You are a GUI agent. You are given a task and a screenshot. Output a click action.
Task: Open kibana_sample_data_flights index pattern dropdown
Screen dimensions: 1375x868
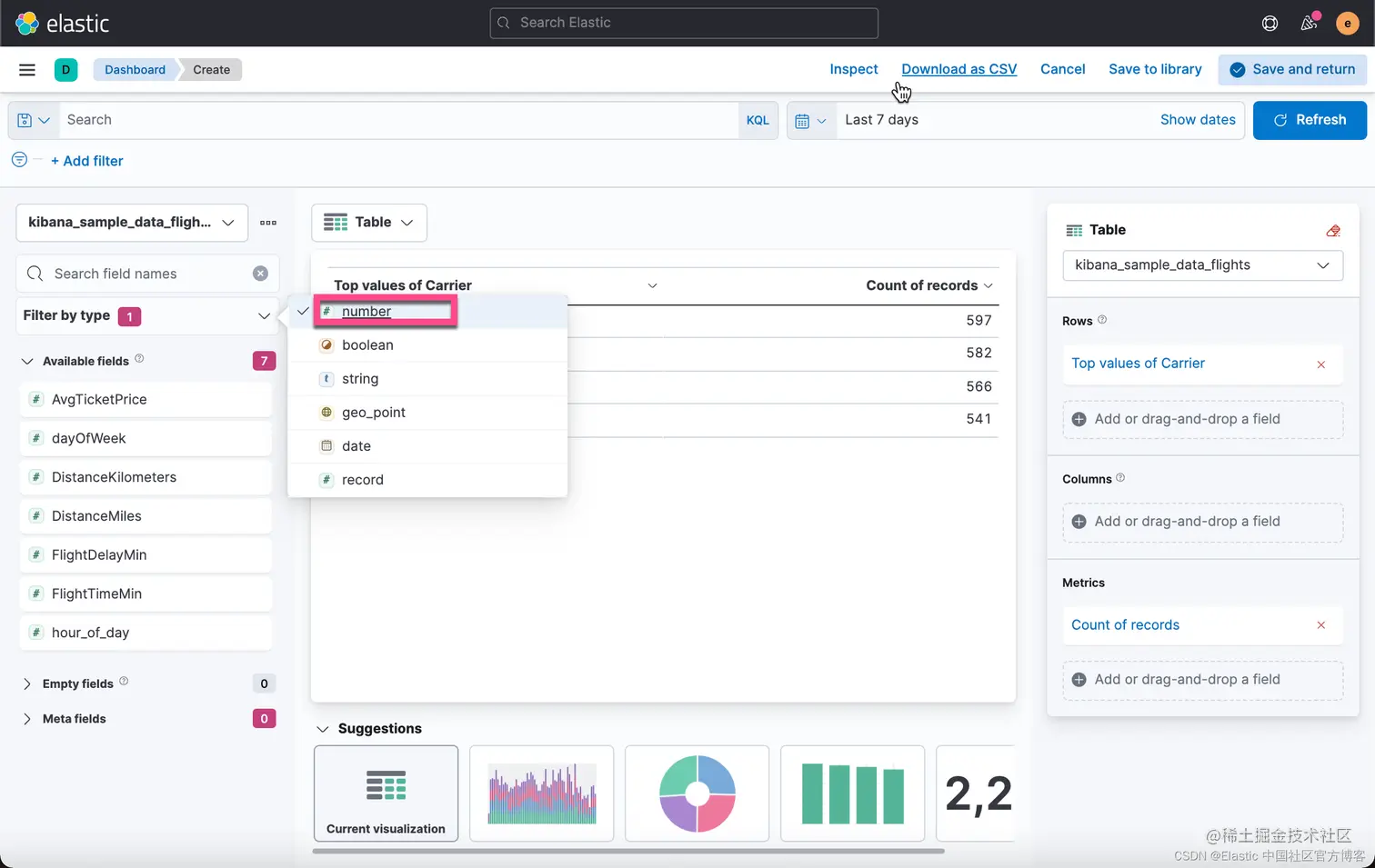click(132, 223)
